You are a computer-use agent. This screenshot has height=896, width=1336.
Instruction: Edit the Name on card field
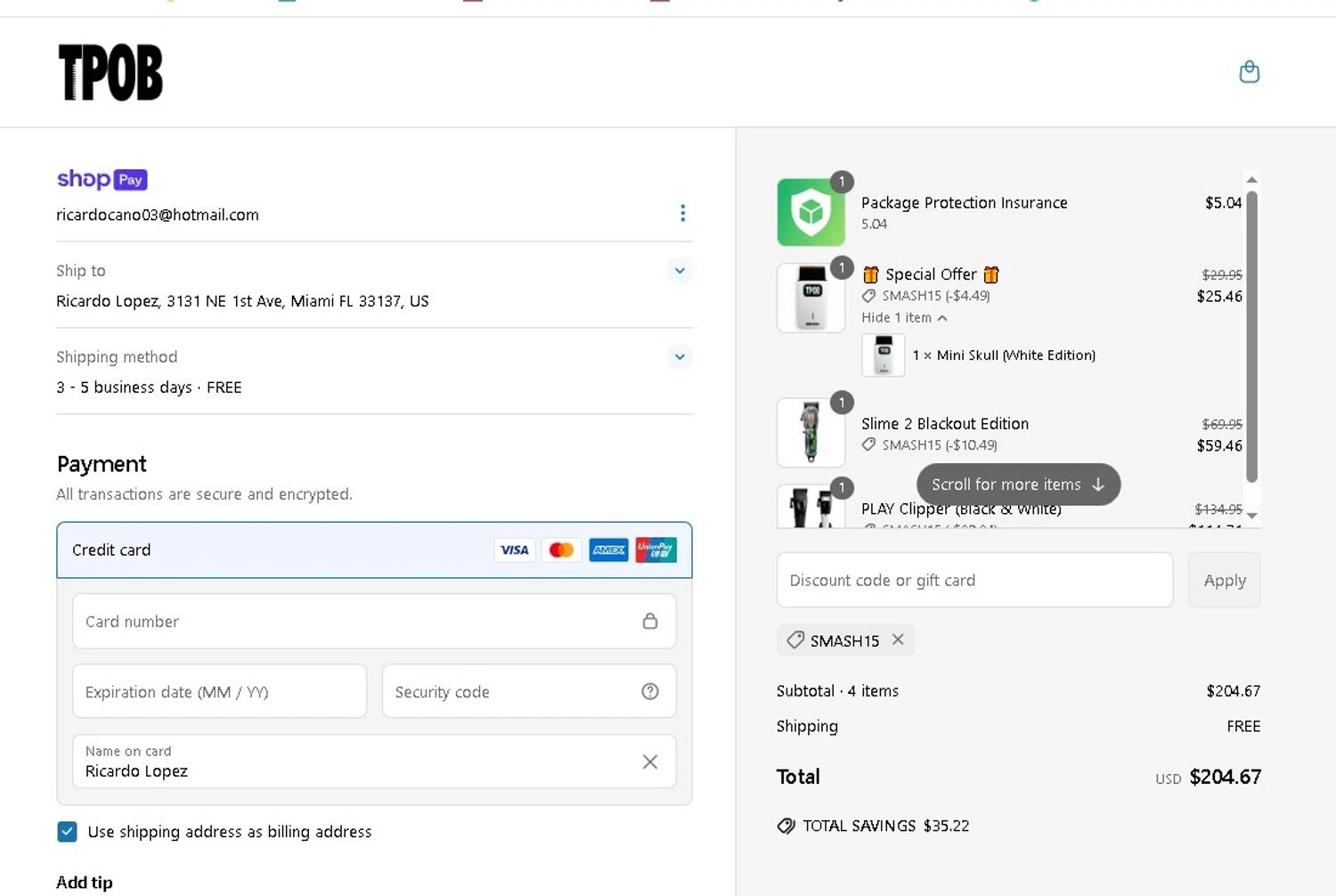pyautogui.click(x=374, y=762)
